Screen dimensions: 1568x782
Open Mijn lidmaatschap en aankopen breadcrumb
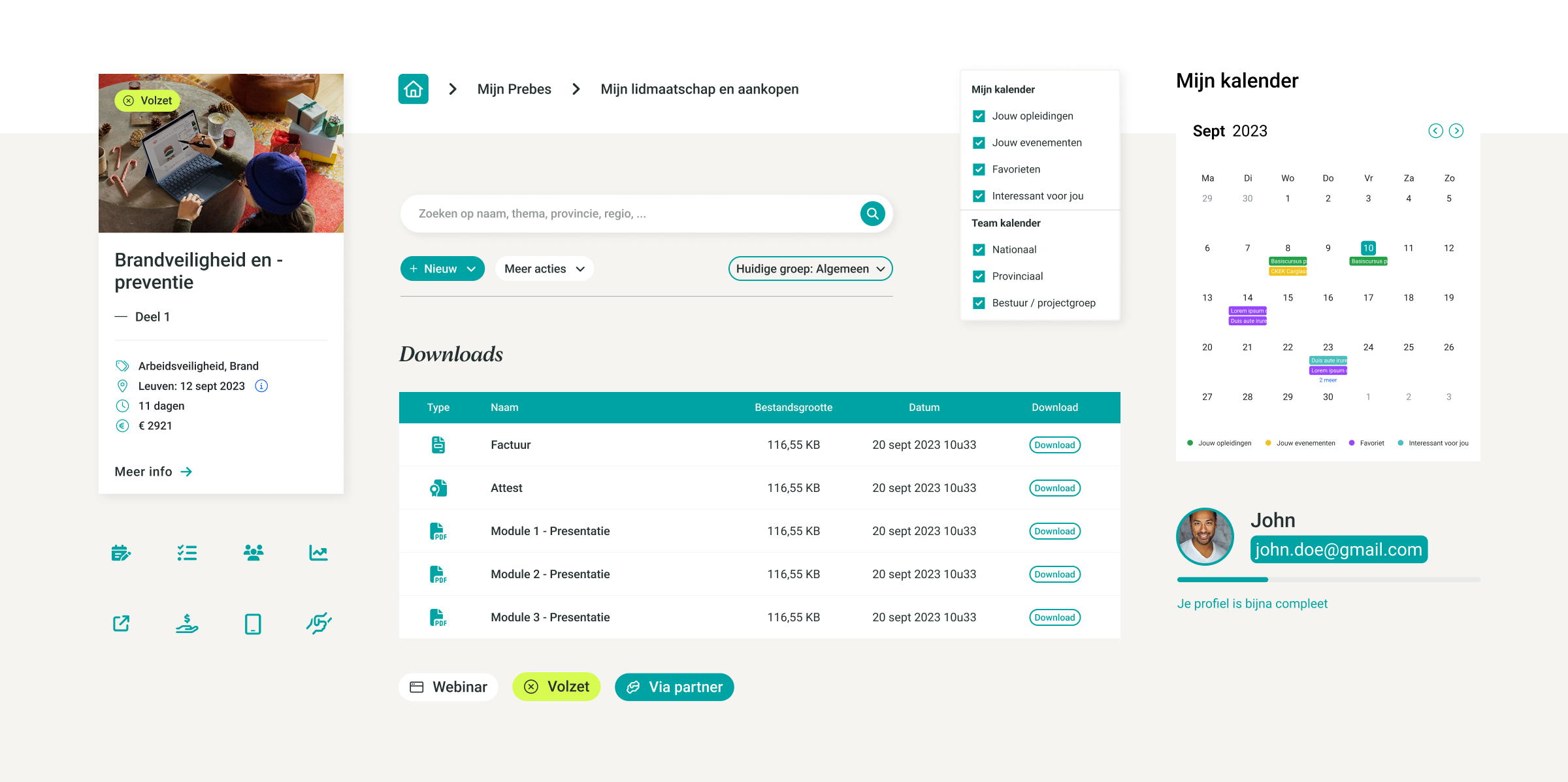click(x=700, y=89)
